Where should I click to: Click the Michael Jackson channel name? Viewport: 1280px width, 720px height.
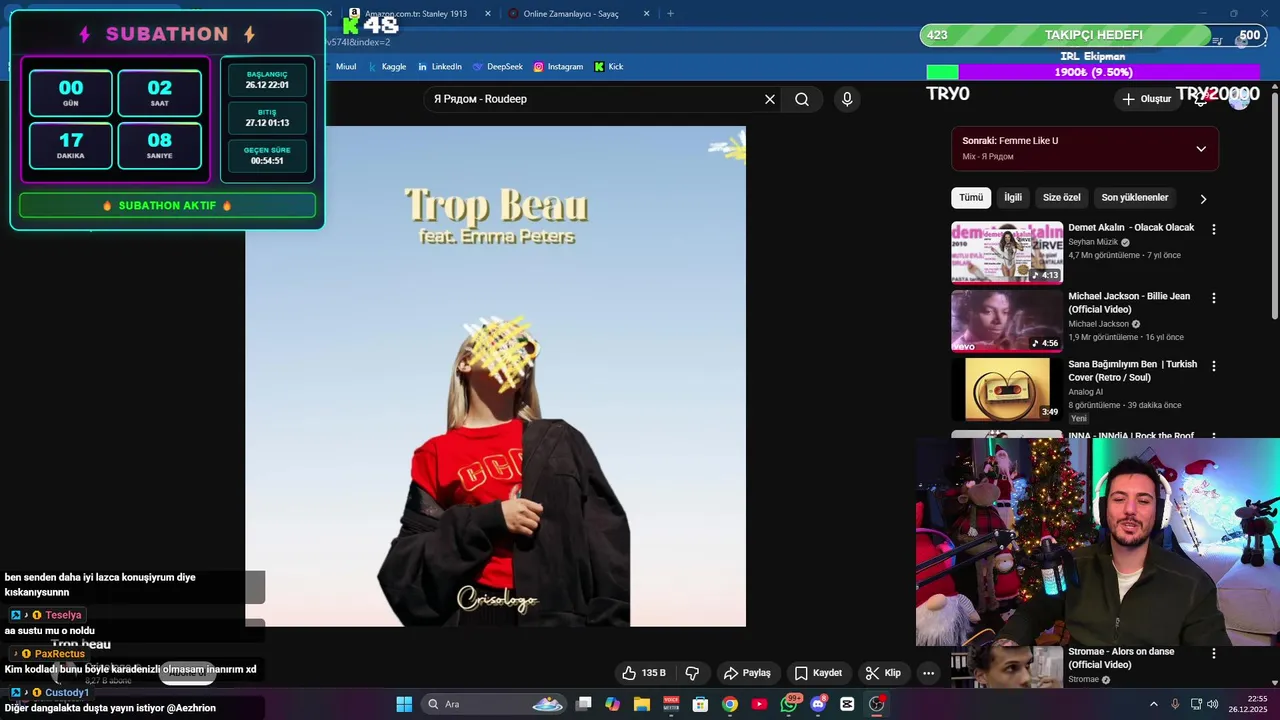[1098, 324]
